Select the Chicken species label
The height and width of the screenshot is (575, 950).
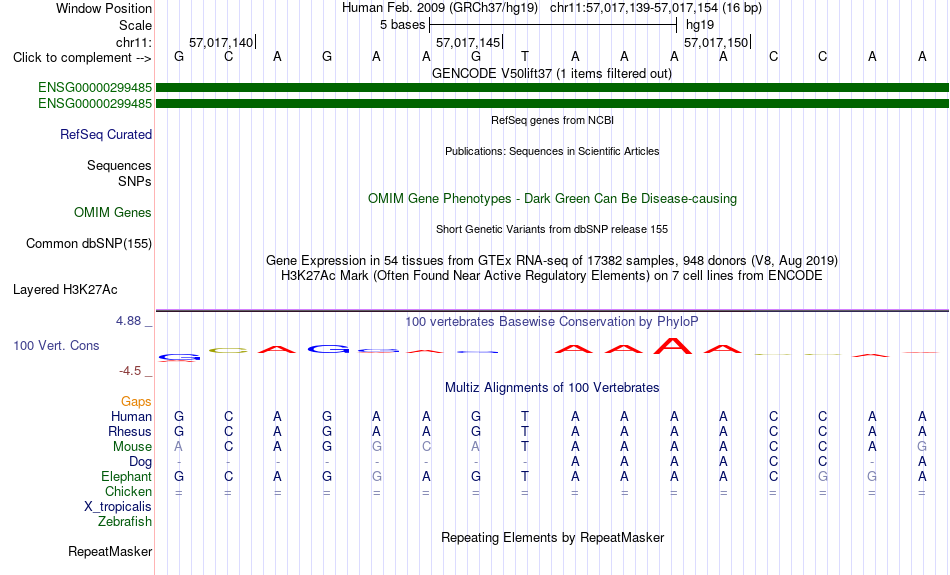tap(128, 491)
